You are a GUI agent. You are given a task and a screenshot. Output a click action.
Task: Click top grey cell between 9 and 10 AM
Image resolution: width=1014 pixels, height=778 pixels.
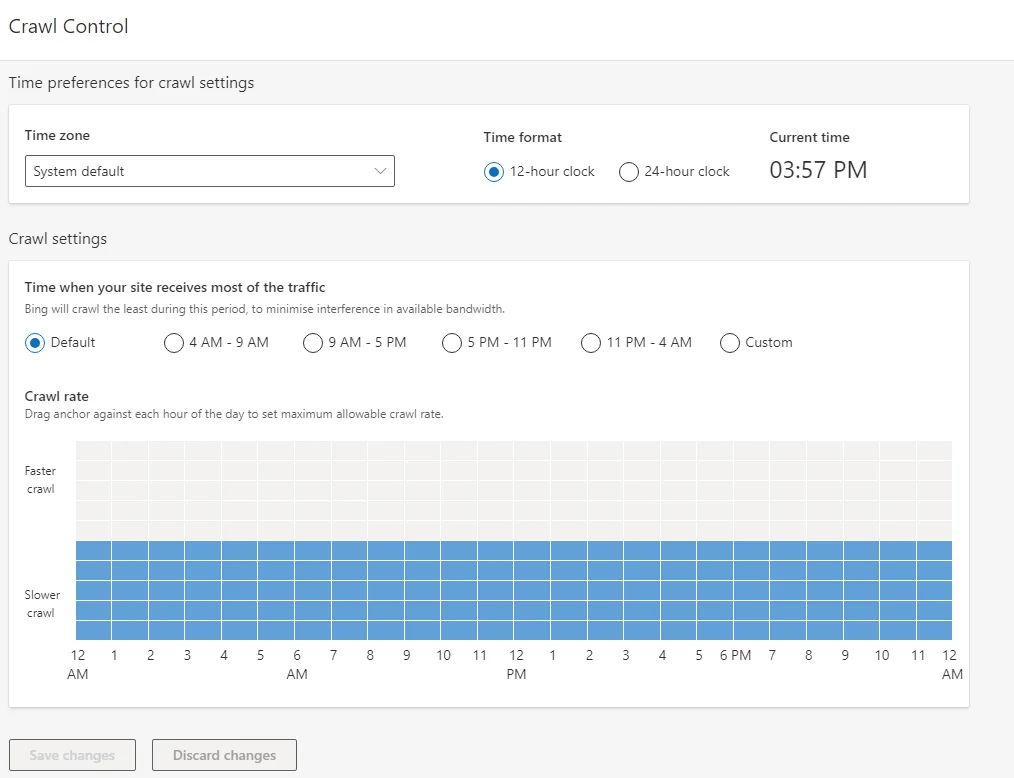tap(423, 450)
